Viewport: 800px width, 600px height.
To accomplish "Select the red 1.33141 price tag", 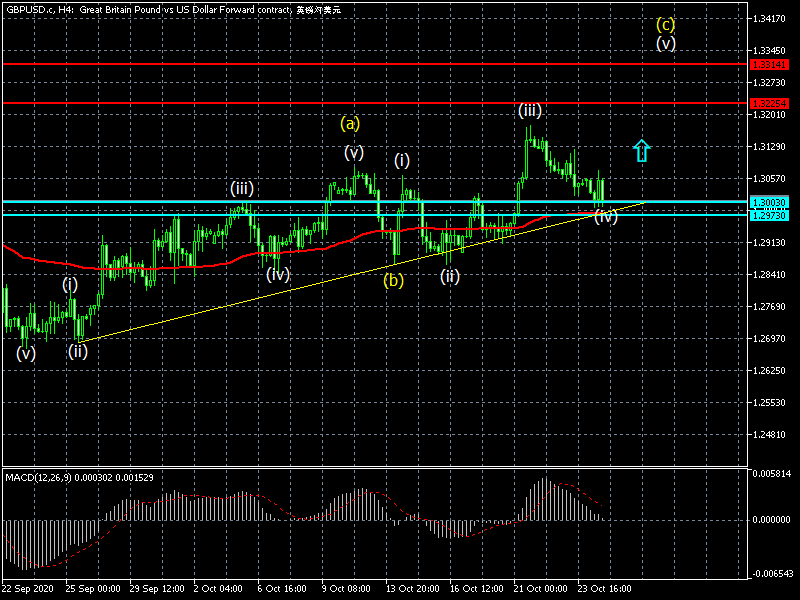I will [769, 65].
